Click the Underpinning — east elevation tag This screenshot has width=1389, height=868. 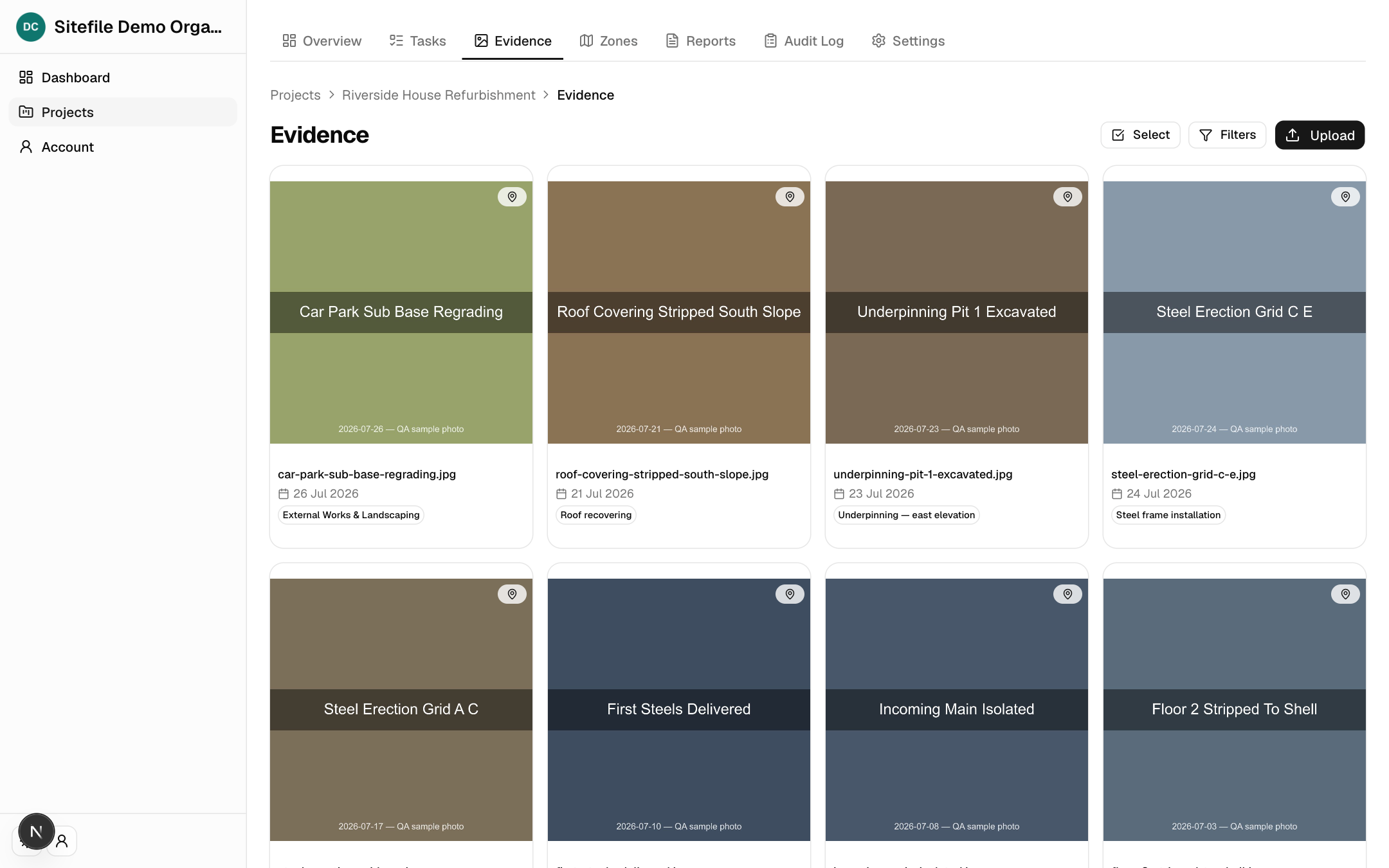click(907, 515)
